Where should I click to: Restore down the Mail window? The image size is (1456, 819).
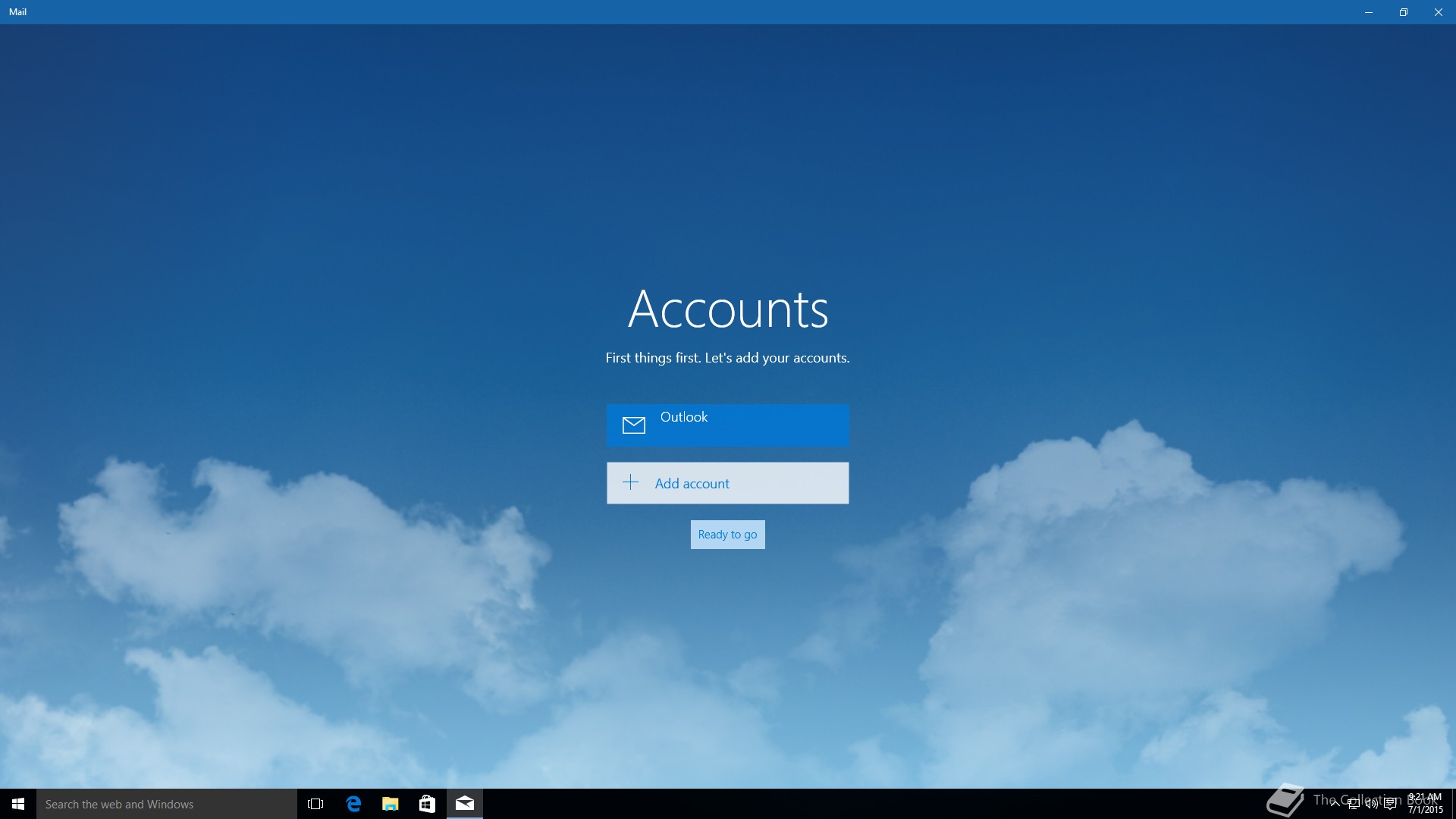click(x=1404, y=12)
